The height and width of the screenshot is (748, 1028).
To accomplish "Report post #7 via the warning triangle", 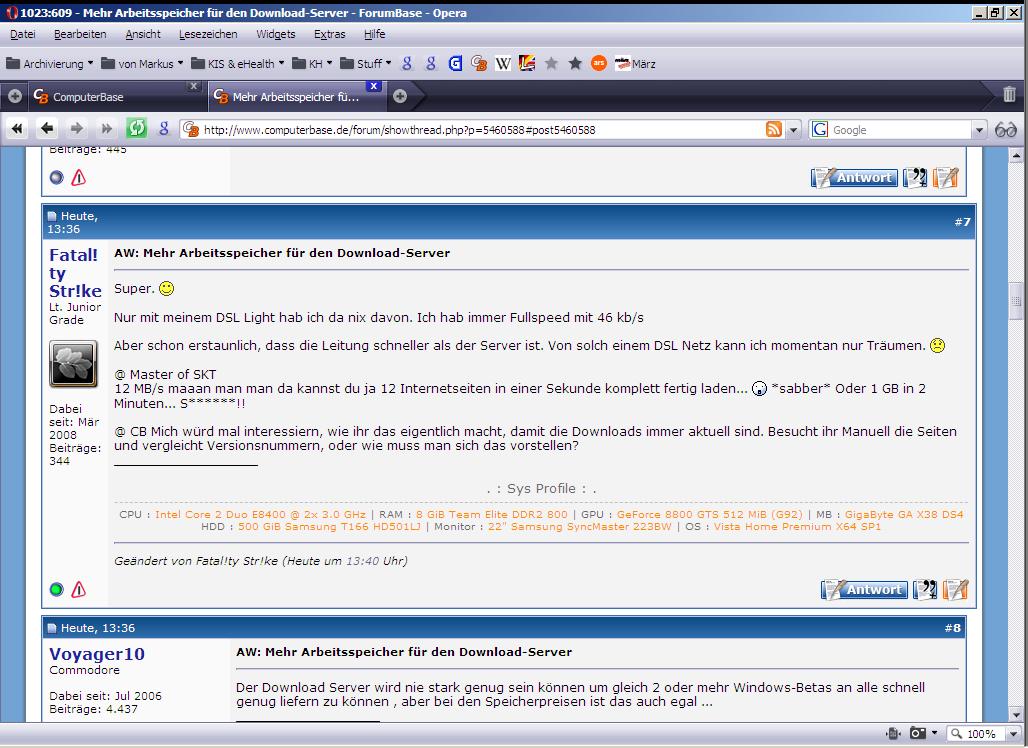I will 79,589.
